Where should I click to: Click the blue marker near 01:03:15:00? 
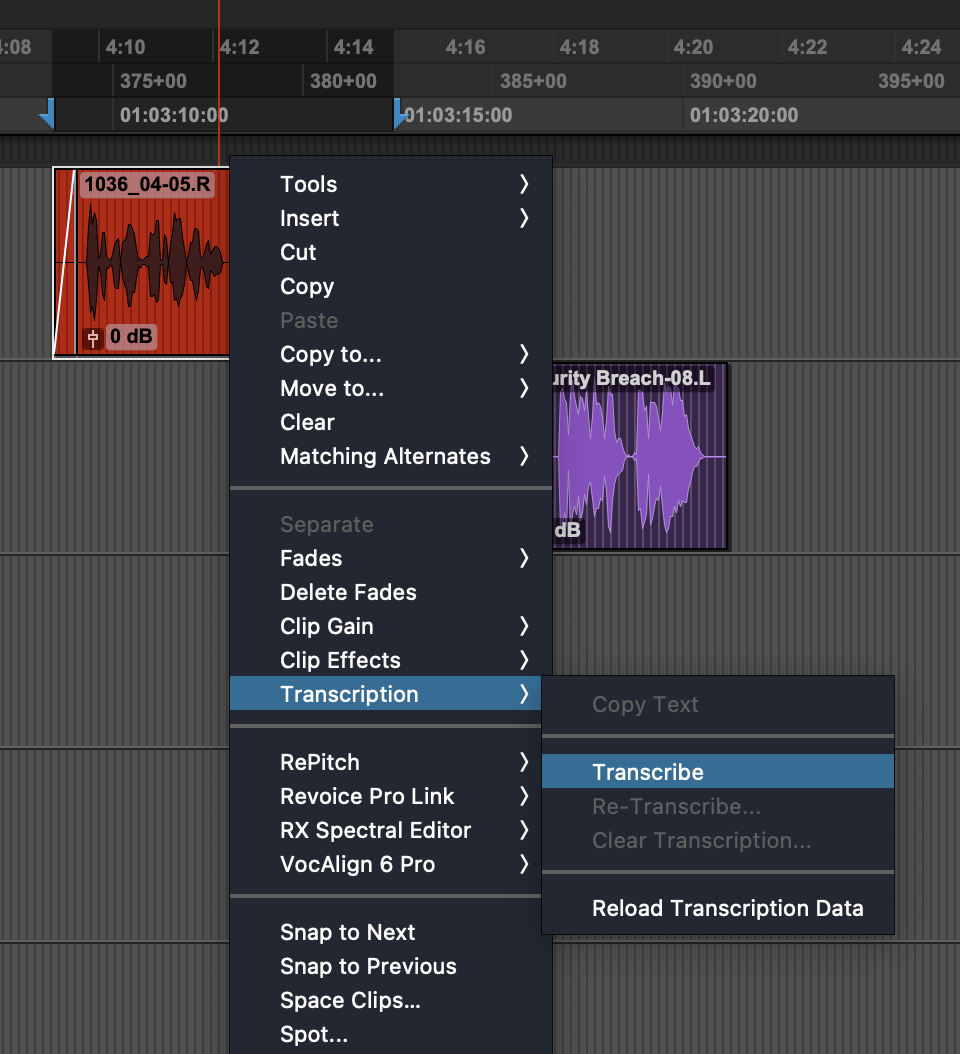pyautogui.click(x=399, y=114)
